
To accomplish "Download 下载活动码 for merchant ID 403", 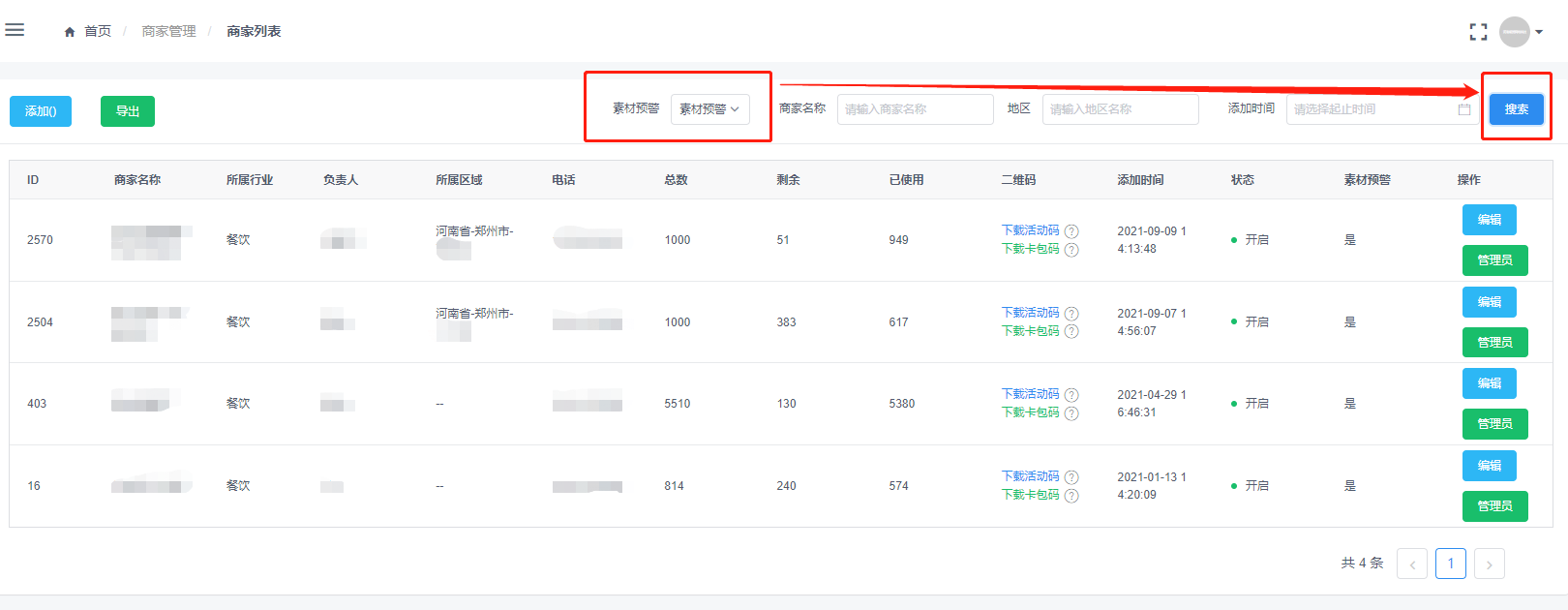I will pos(1030,394).
